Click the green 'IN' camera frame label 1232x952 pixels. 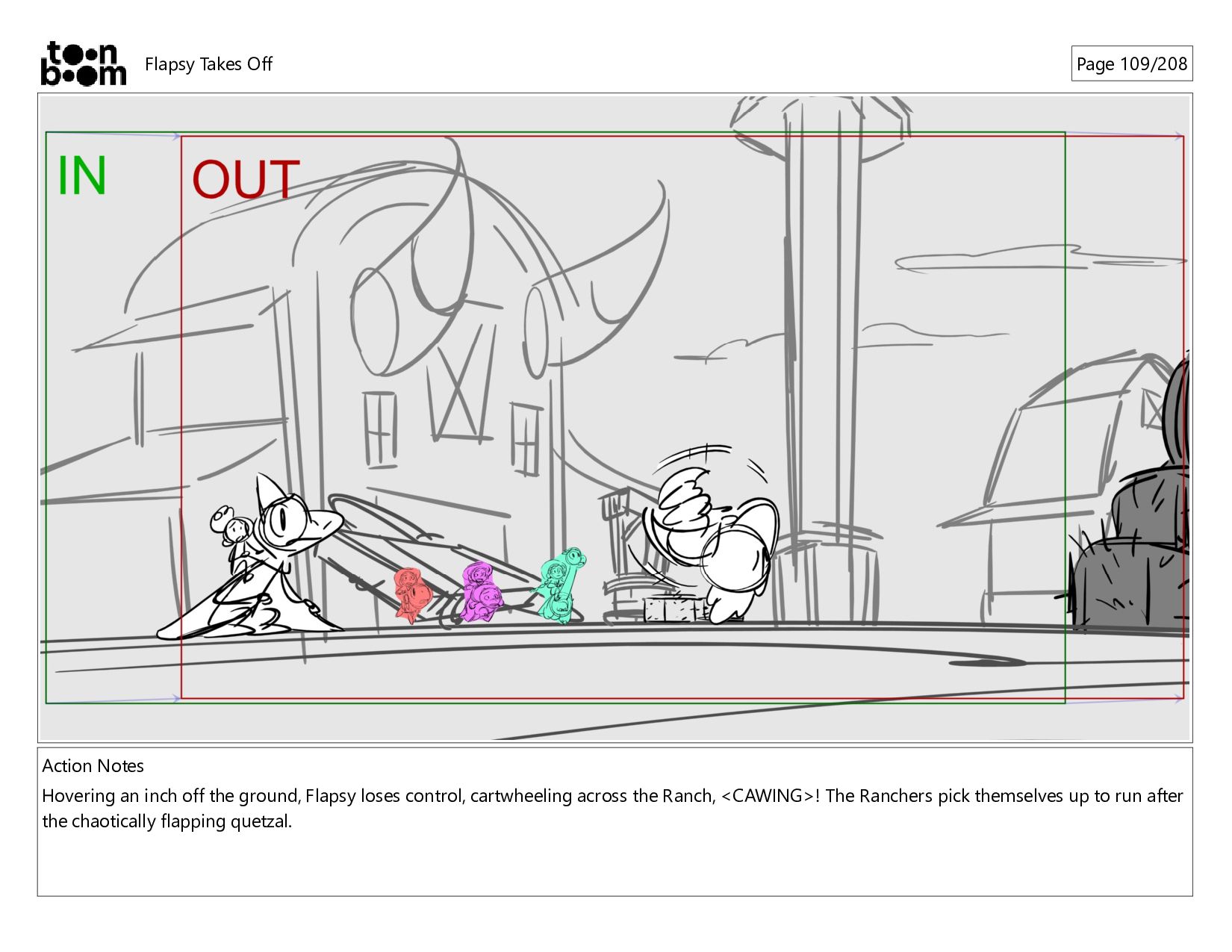click(82, 175)
